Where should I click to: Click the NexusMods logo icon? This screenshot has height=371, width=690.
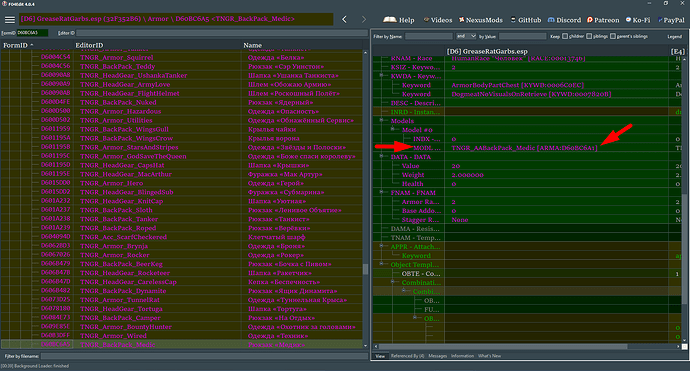click(x=462, y=20)
